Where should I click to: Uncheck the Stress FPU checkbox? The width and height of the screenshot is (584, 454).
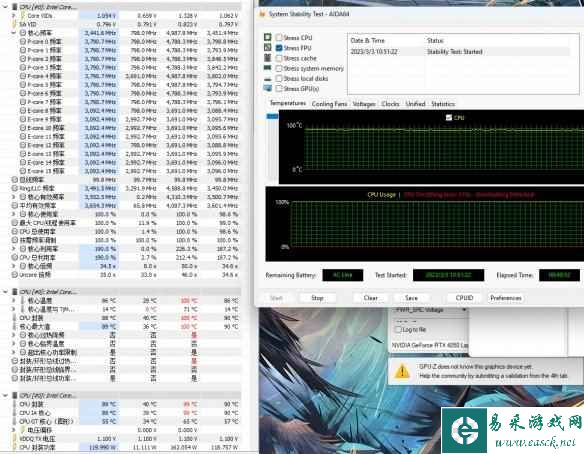coord(279,48)
